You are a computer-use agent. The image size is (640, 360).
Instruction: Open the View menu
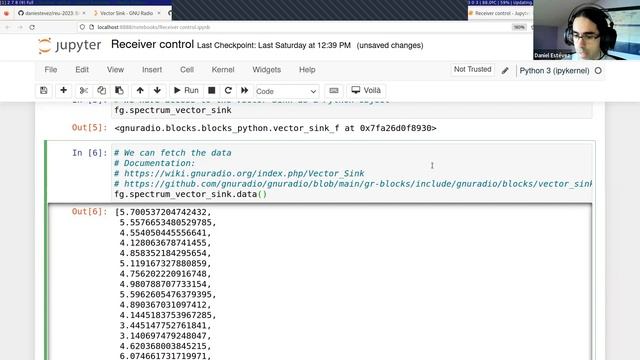[x=116, y=70]
